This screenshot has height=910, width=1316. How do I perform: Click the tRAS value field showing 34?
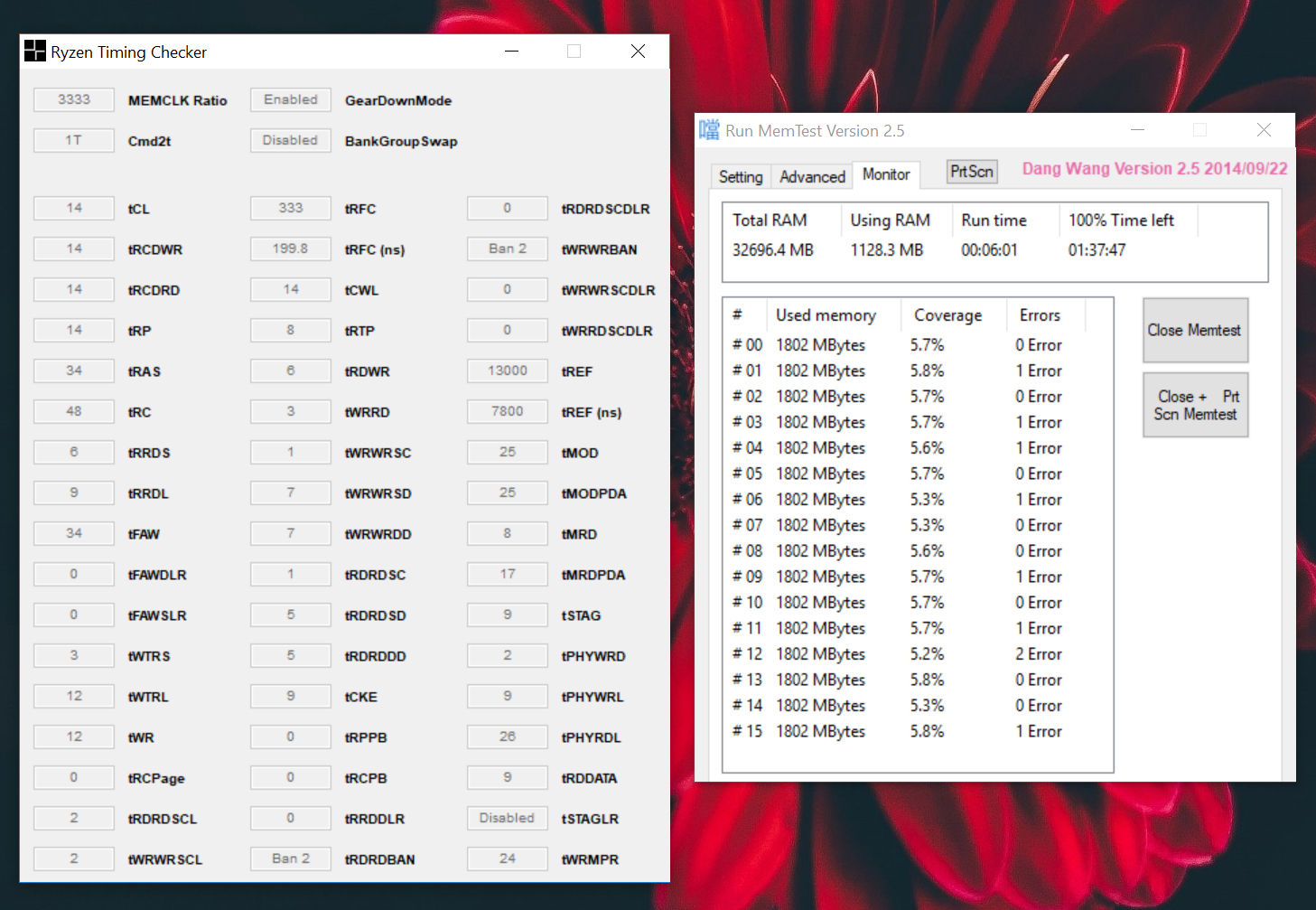[x=74, y=371]
